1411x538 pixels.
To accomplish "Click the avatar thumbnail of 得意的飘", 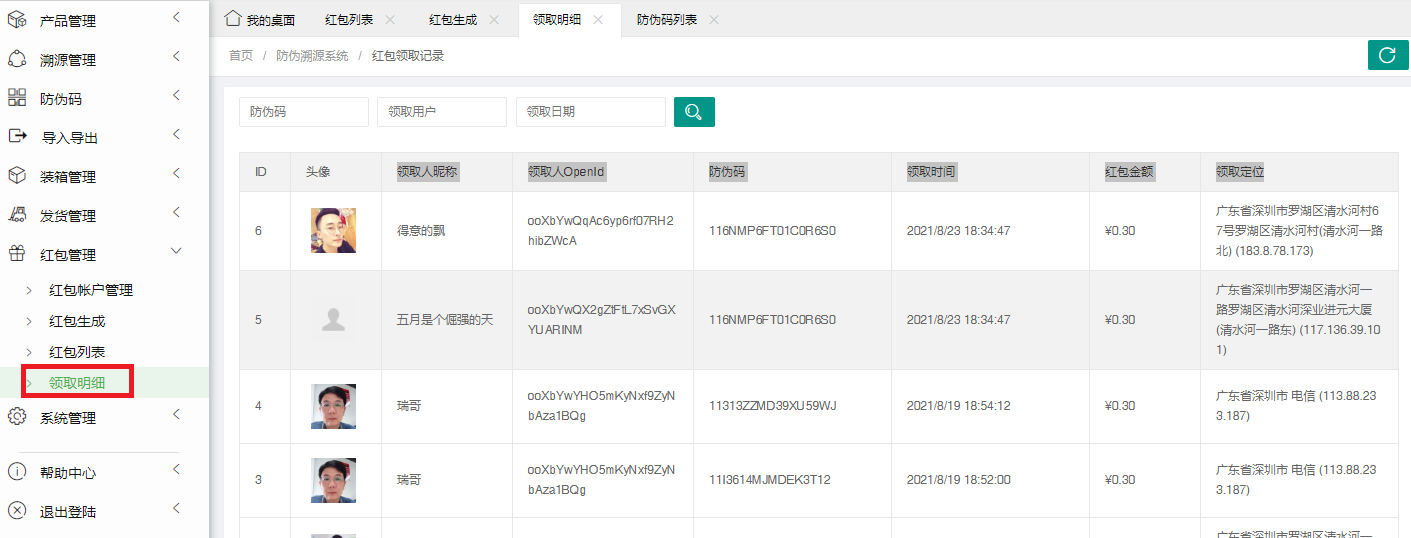I will [x=333, y=231].
